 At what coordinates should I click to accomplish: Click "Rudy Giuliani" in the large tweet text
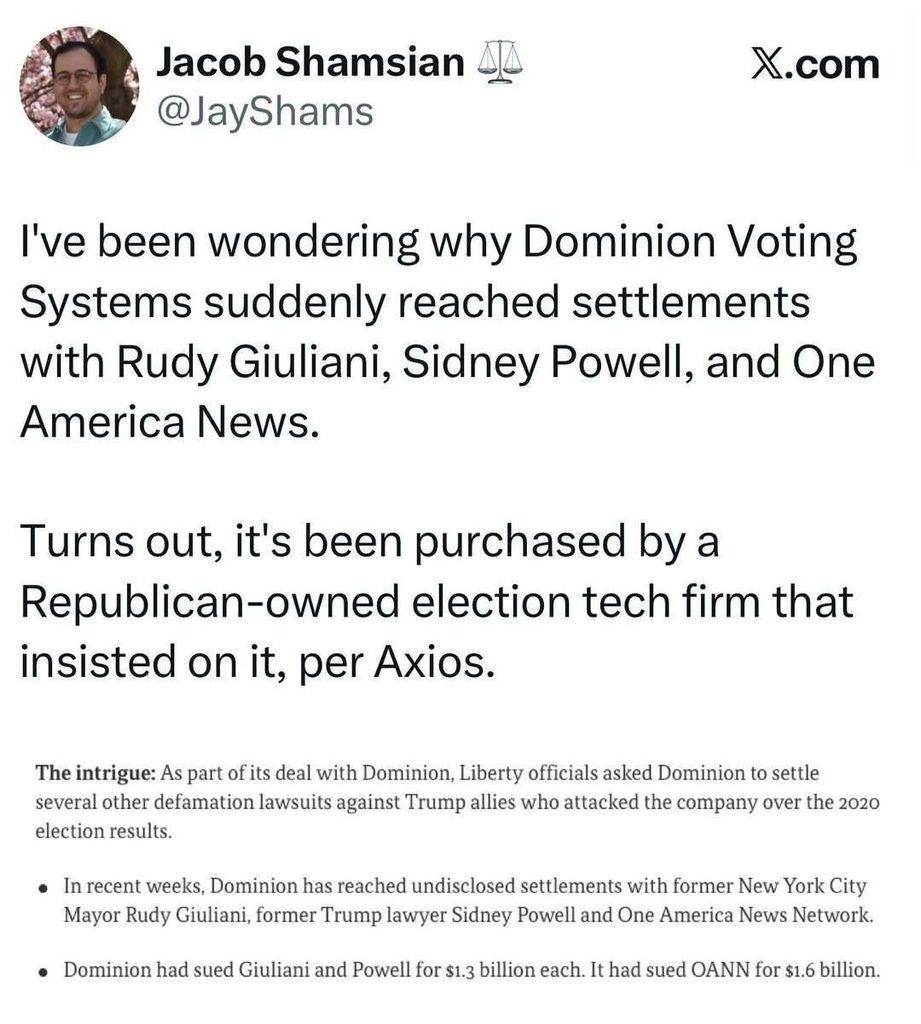(x=248, y=362)
